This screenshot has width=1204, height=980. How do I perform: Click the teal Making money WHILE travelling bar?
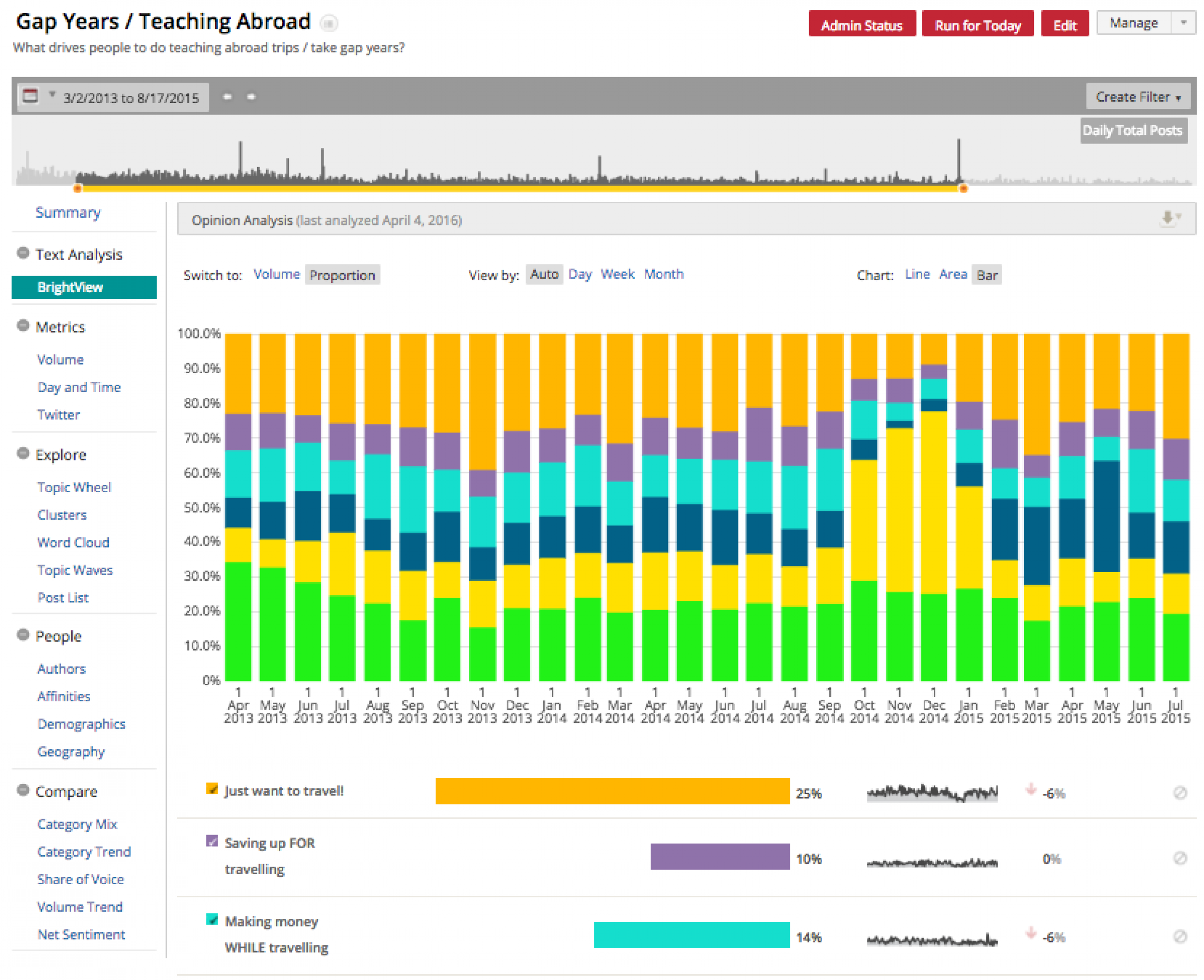tap(692, 935)
